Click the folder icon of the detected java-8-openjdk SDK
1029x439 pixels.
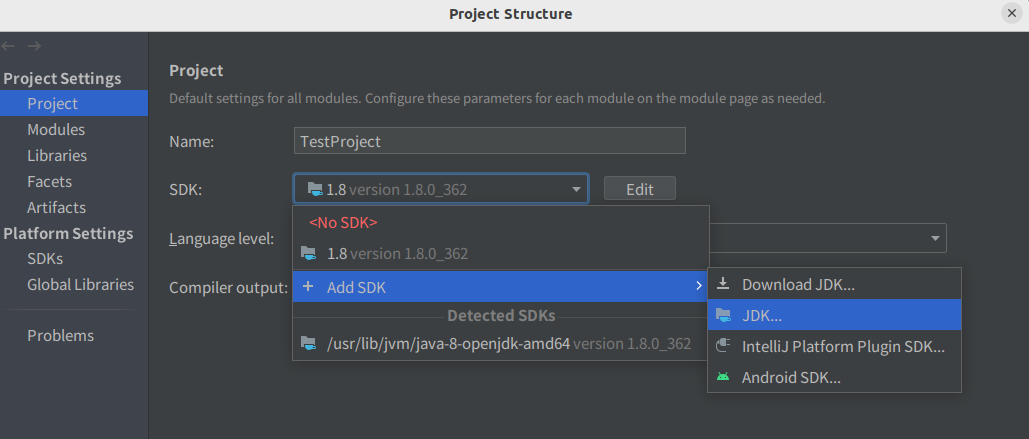pyautogui.click(x=308, y=343)
